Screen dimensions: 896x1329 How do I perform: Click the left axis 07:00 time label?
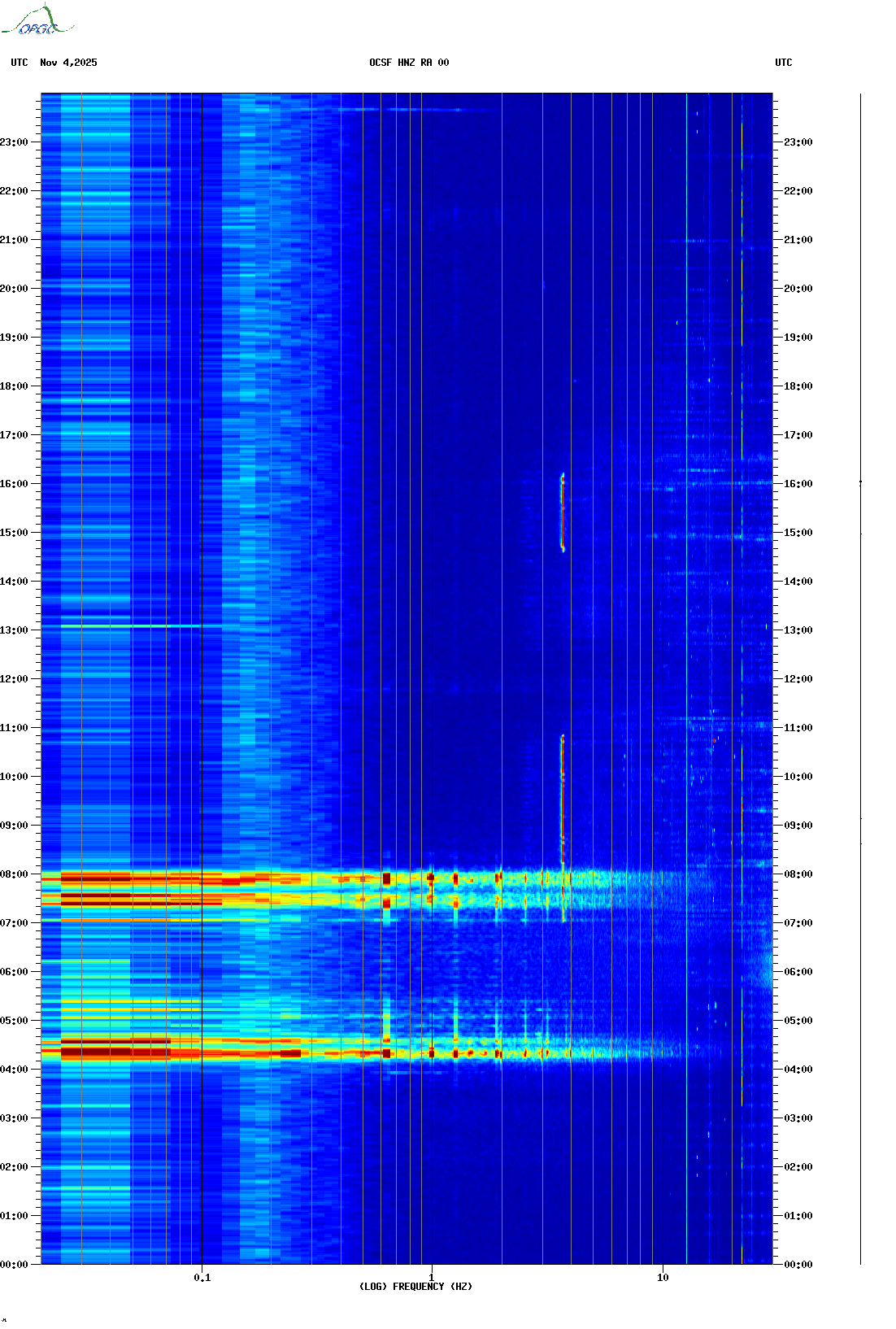pos(14,923)
